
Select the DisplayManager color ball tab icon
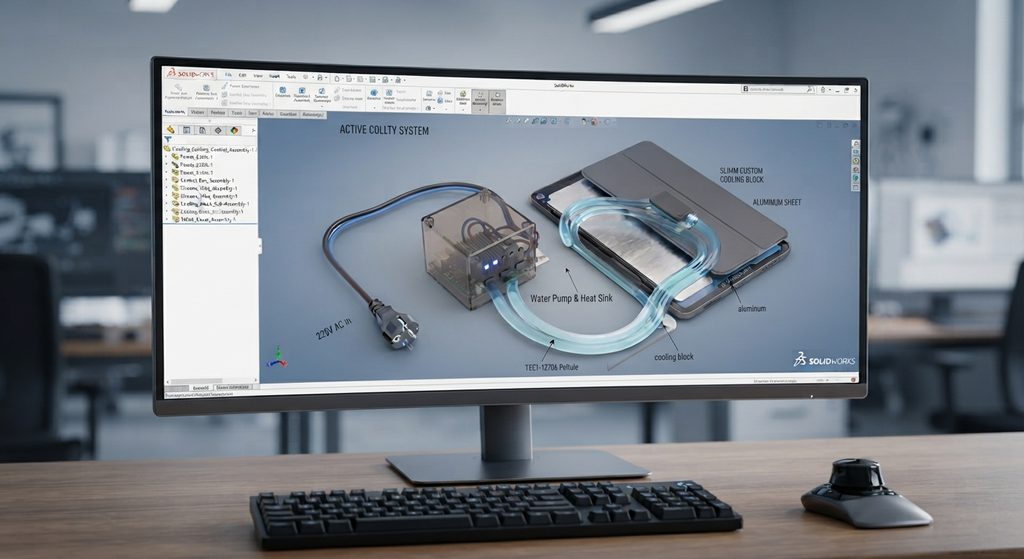(234, 130)
